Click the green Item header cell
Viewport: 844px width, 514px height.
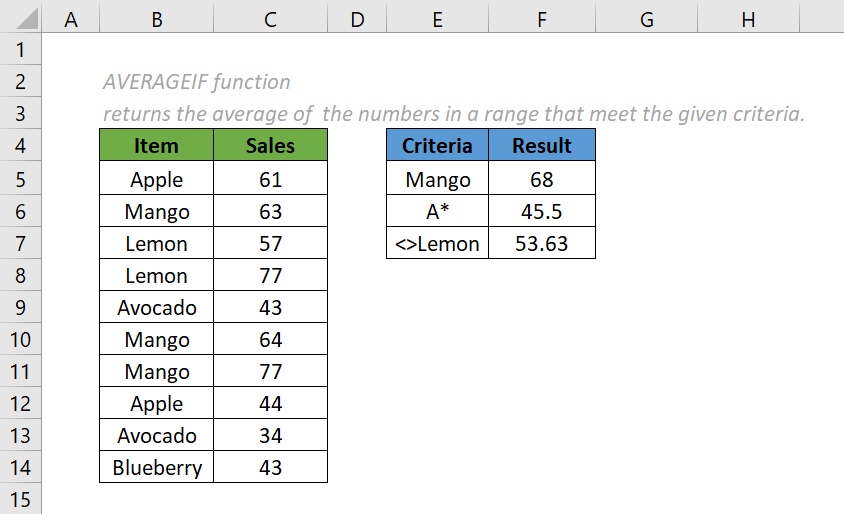156,146
